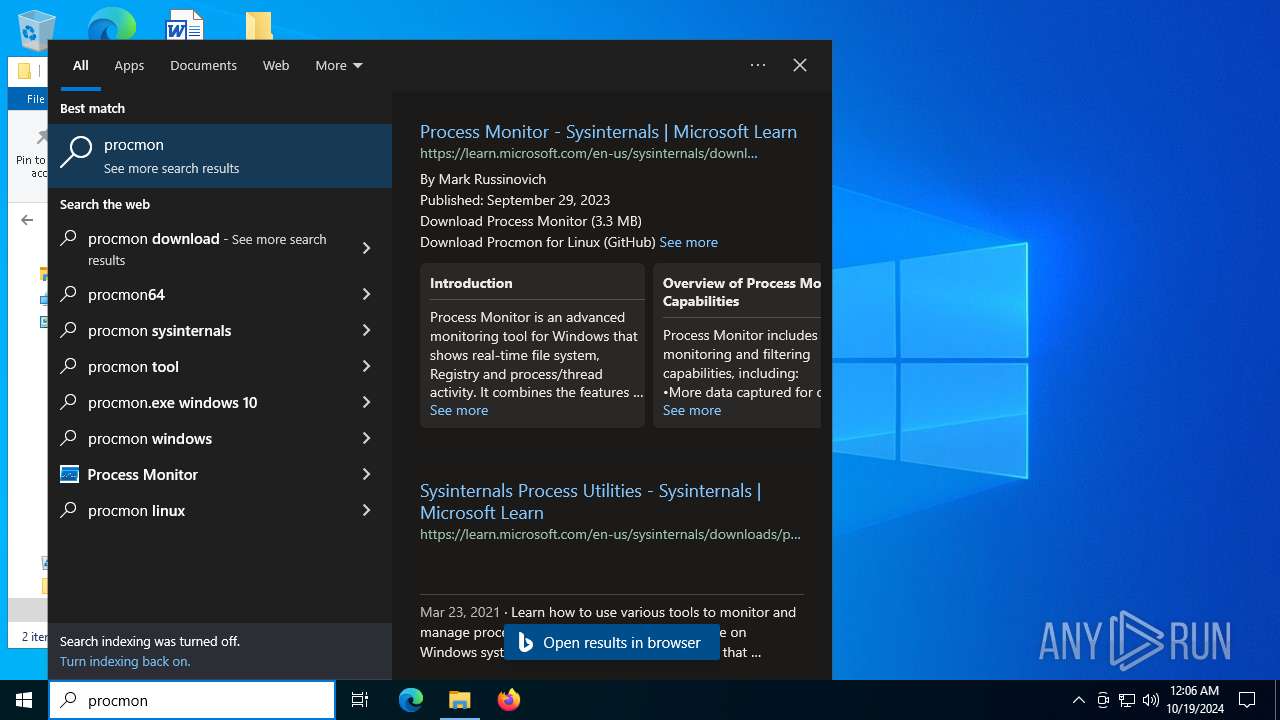Open the Word document desktop icon
Screen dimensions: 1280x720
184,24
